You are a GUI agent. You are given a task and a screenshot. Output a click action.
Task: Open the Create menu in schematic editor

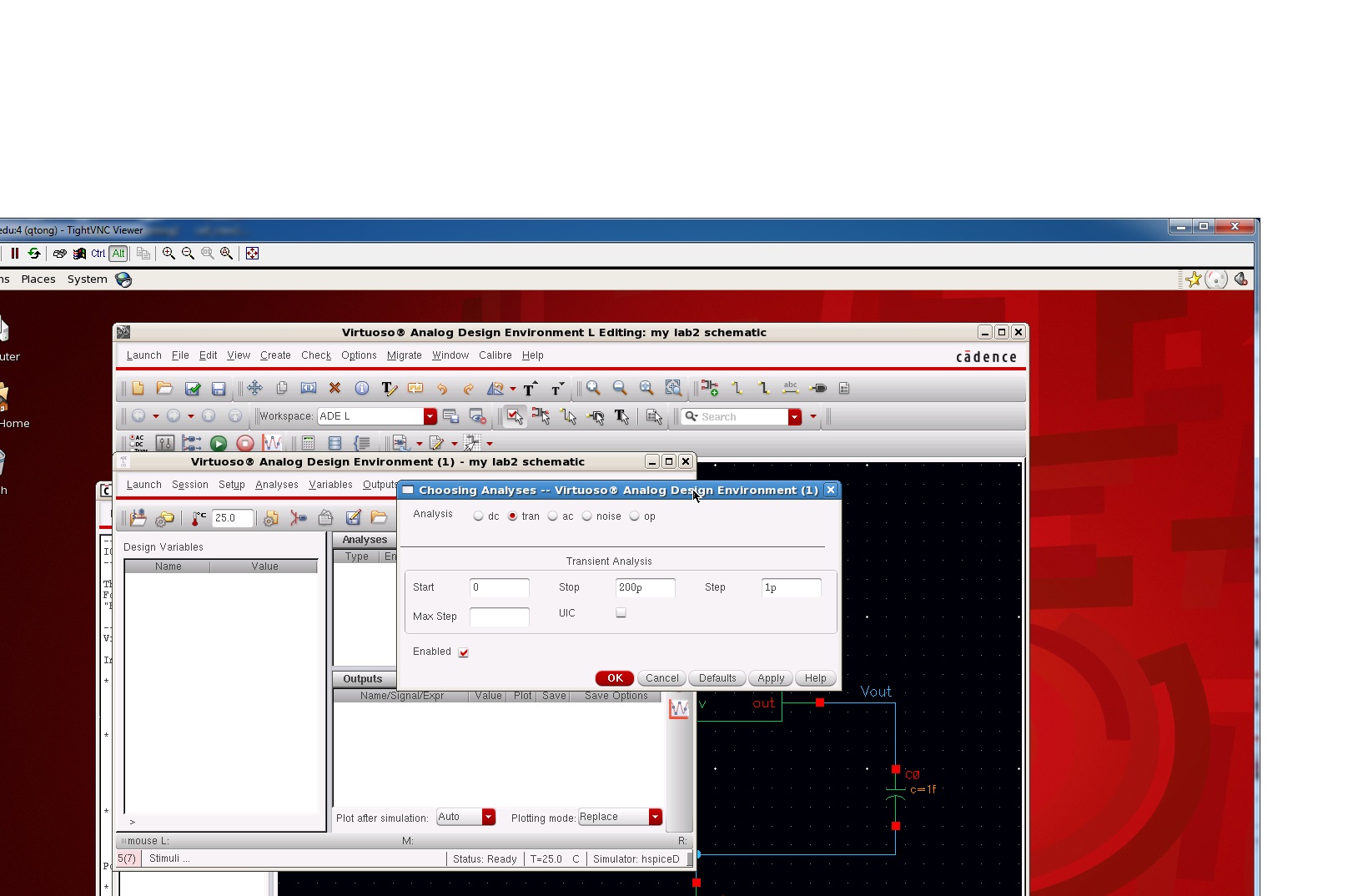coord(275,355)
